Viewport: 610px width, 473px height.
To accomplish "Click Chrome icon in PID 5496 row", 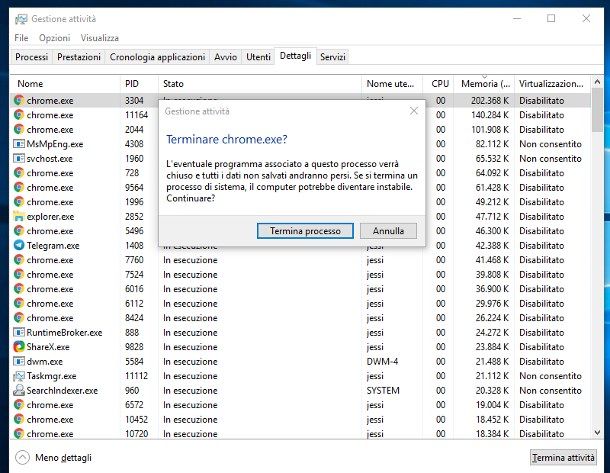I will pyautogui.click(x=19, y=231).
